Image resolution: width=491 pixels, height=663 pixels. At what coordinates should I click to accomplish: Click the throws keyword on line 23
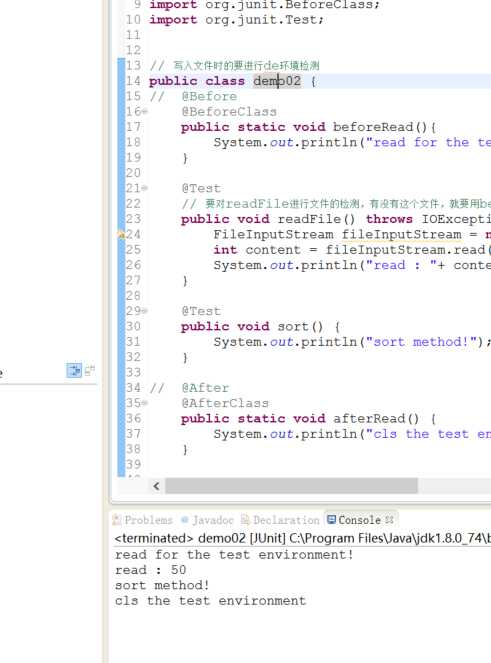pos(389,219)
